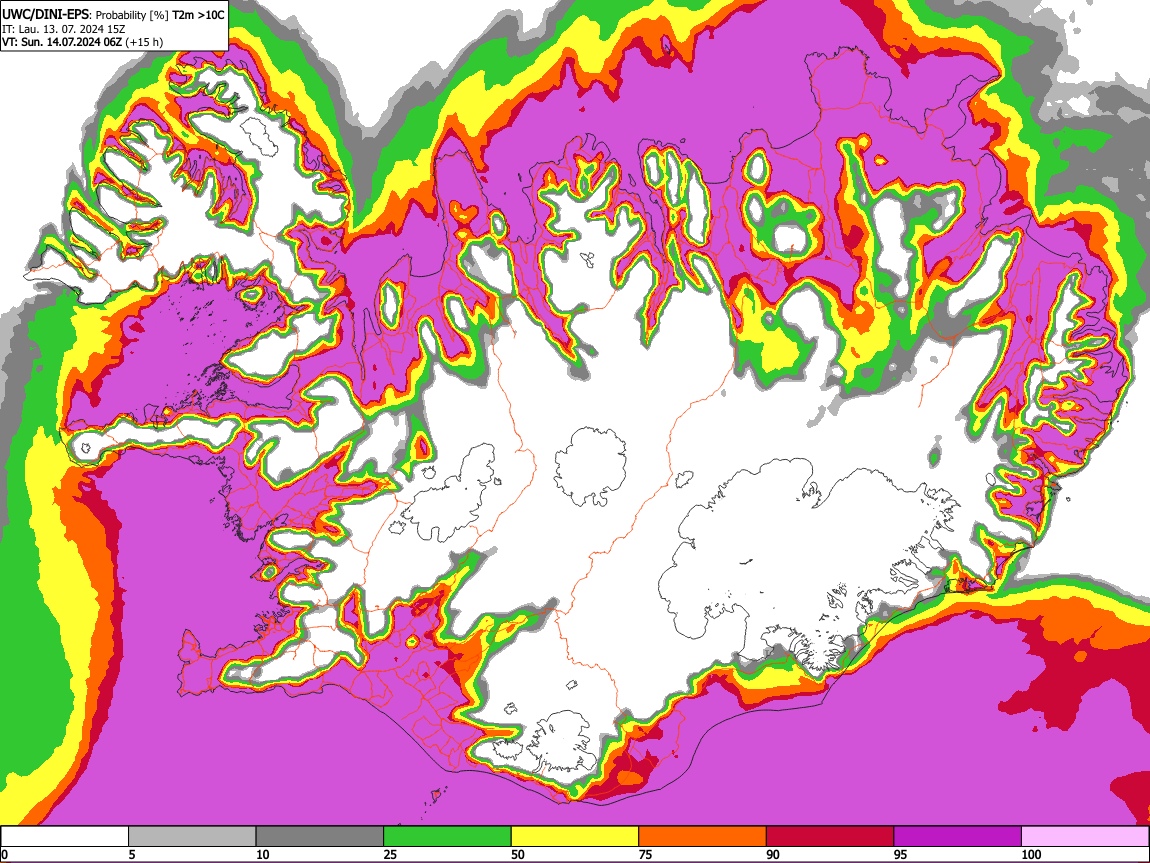Click the legend value '10'
The height and width of the screenshot is (863, 1150).
click(x=262, y=854)
